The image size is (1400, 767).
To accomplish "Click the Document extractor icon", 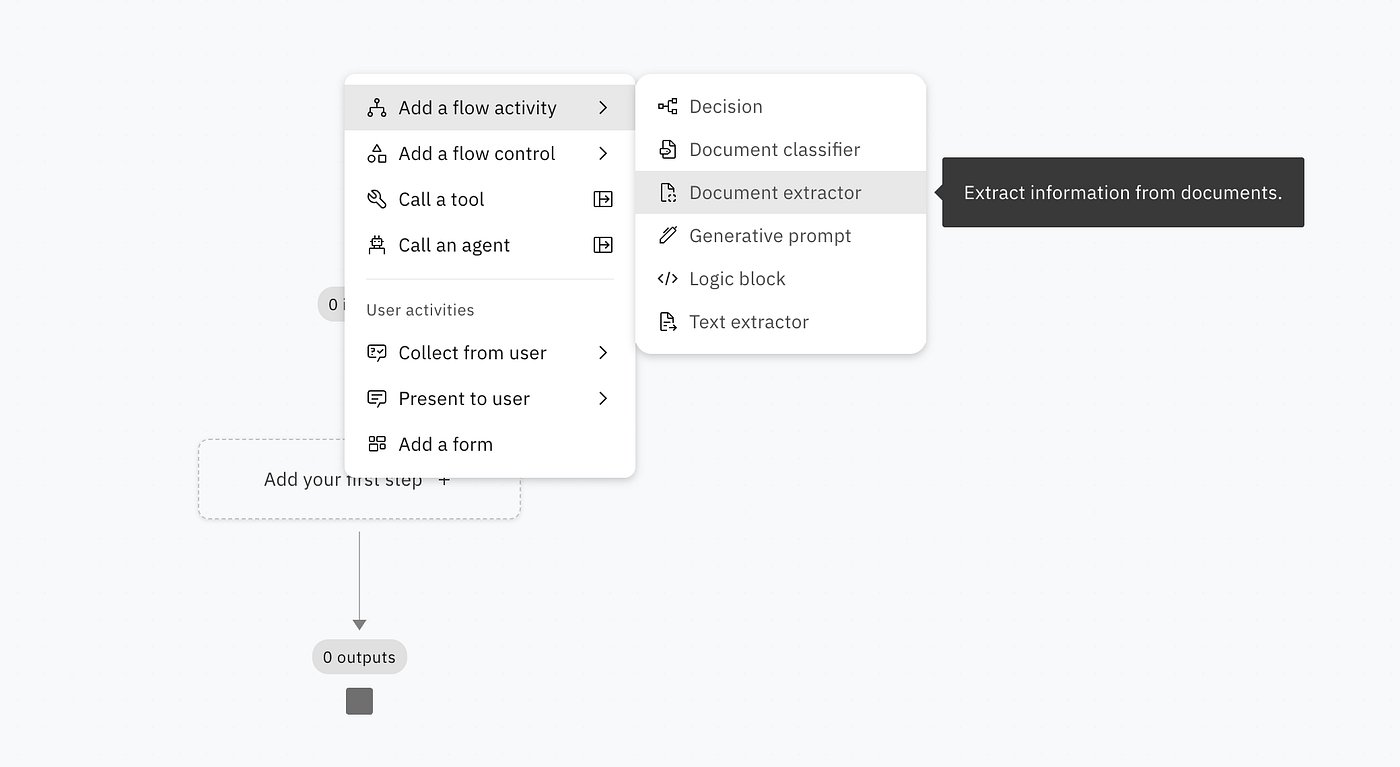I will click(667, 192).
